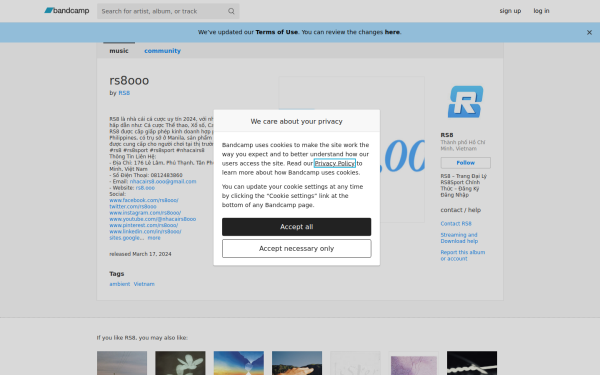Open the sites.google link
Screen dimensions: 600x375
click(125, 238)
